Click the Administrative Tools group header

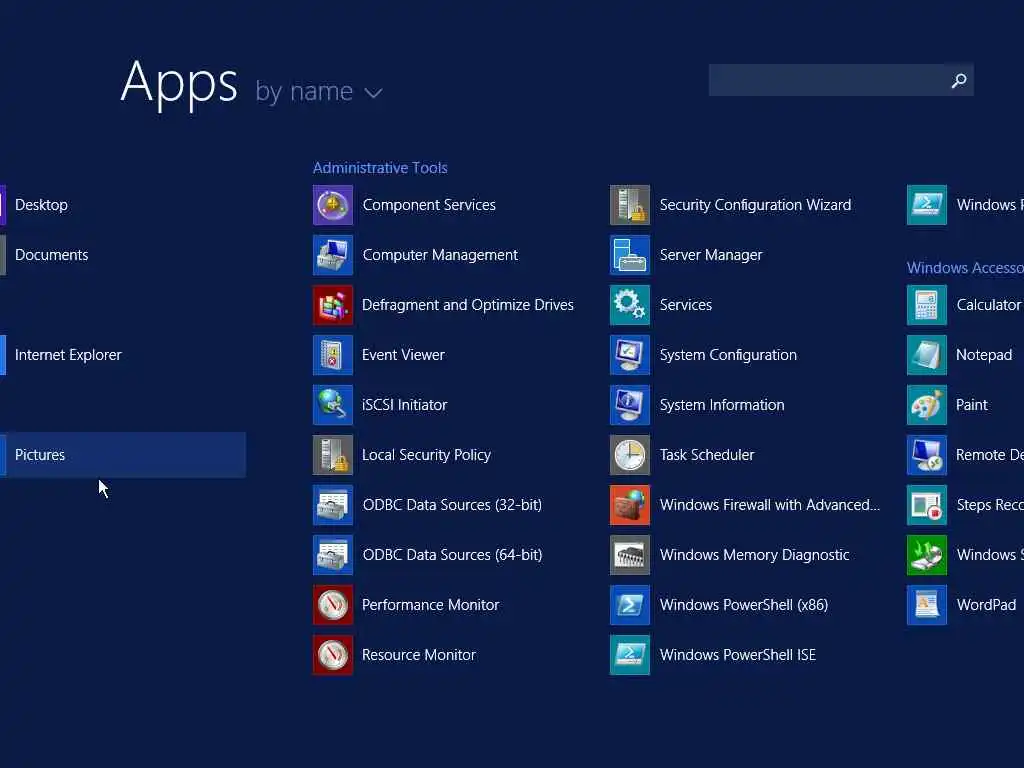380,168
